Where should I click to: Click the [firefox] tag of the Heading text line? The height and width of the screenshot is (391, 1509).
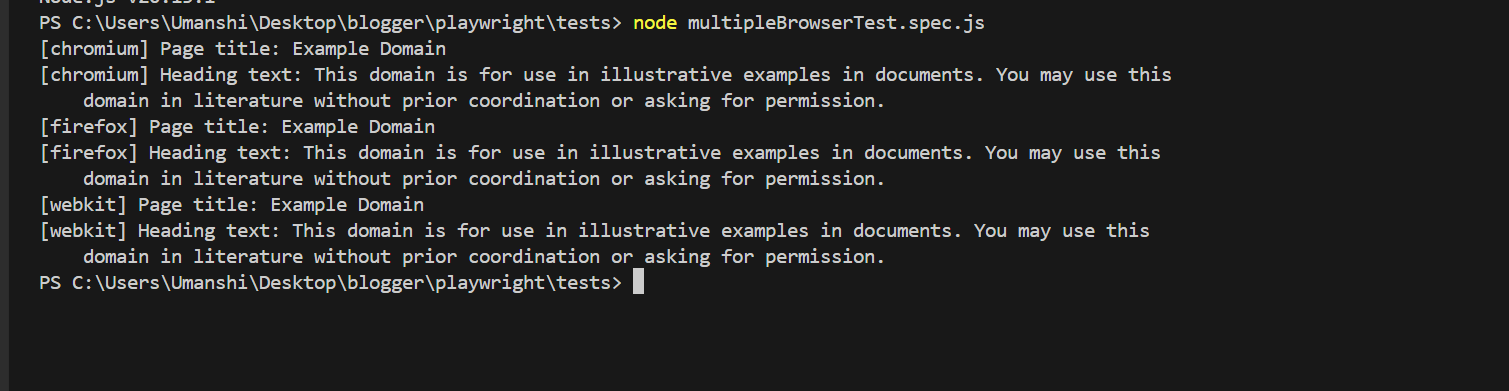tap(89, 152)
